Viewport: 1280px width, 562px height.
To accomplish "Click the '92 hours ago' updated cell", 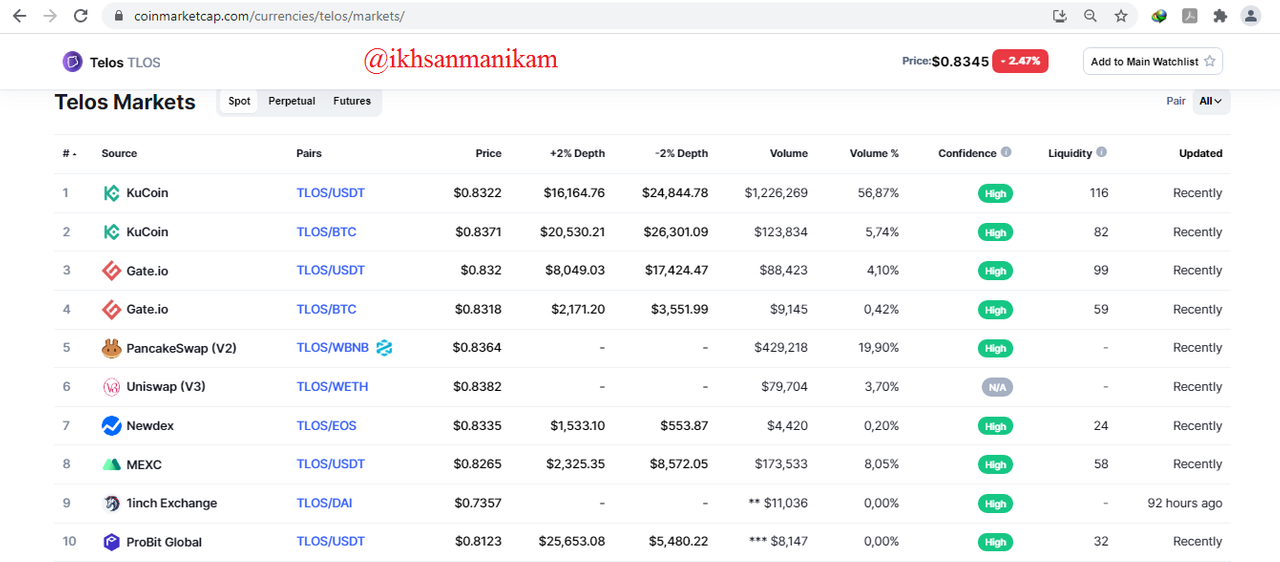I will click(1185, 503).
